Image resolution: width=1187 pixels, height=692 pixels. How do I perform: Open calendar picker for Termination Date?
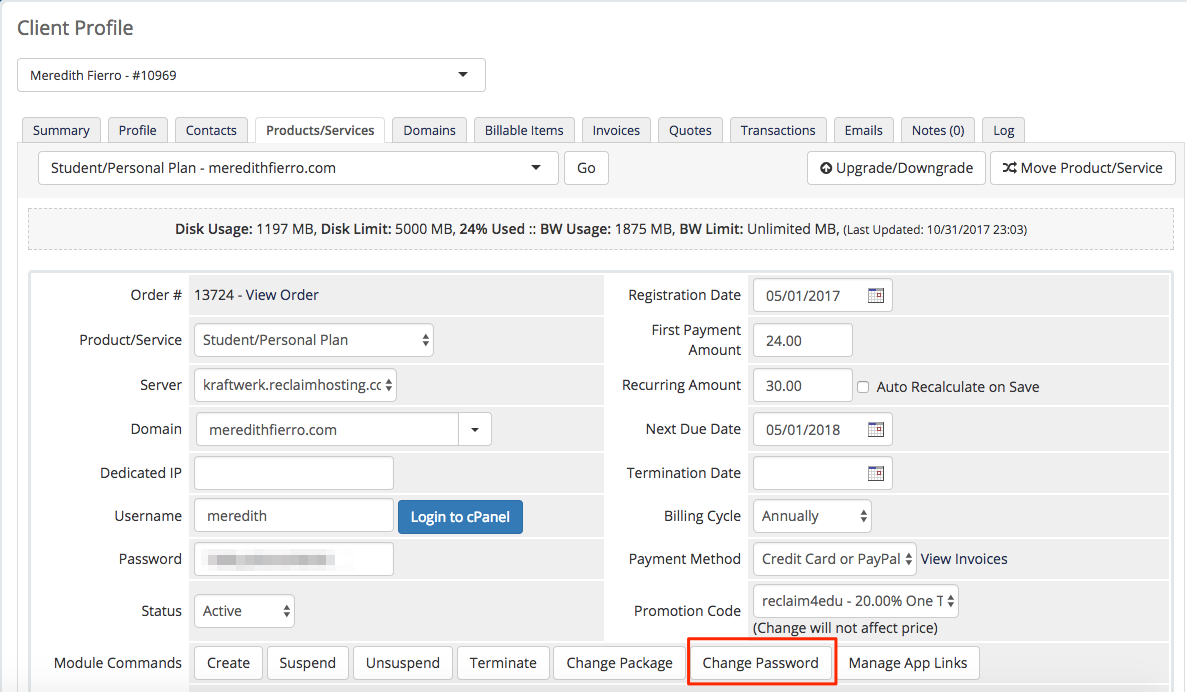876,473
